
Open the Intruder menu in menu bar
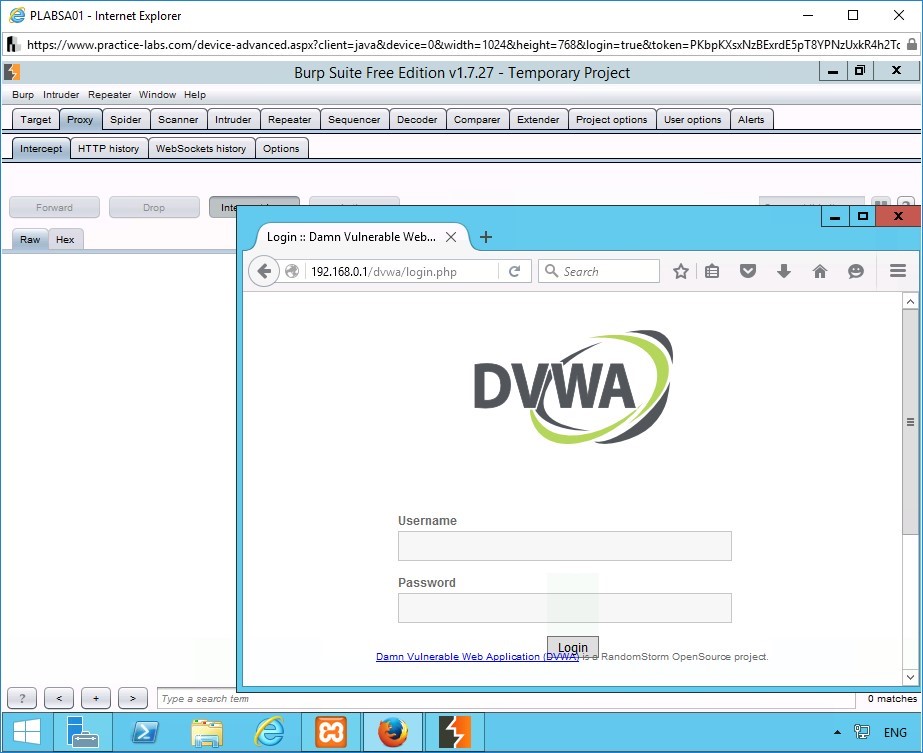pos(61,95)
